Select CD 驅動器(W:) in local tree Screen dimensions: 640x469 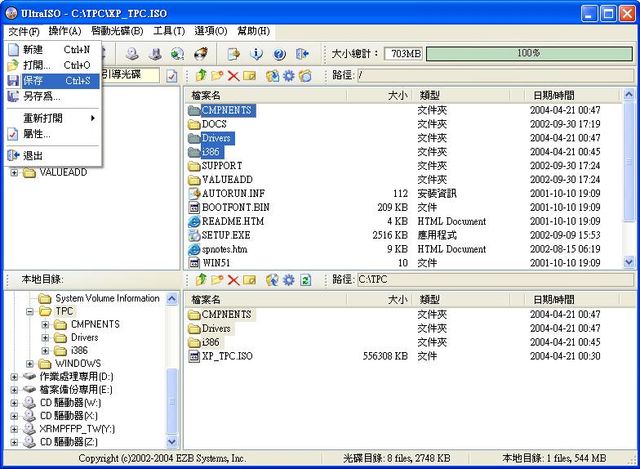(x=71, y=403)
